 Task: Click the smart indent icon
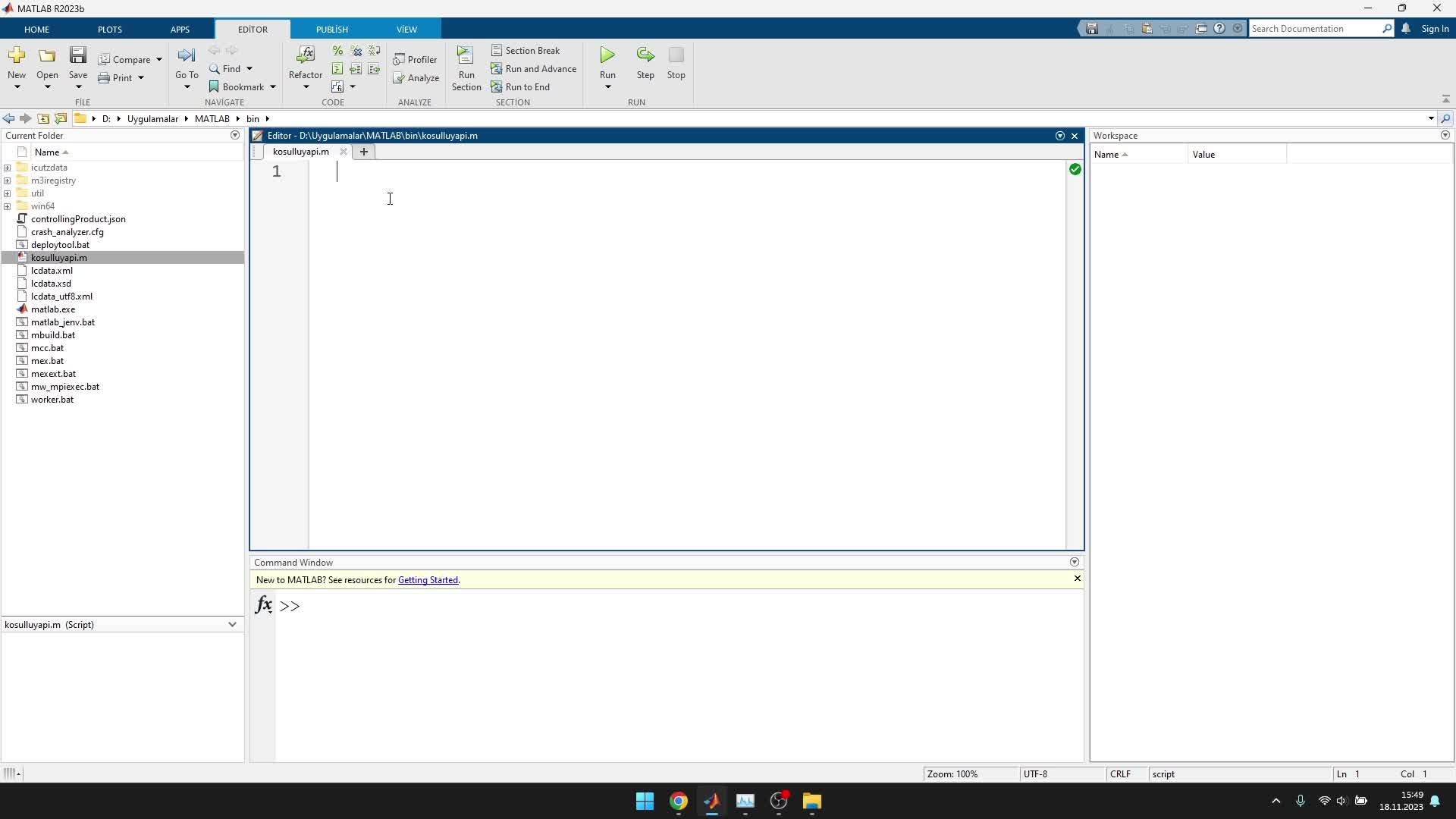pyautogui.click(x=337, y=69)
